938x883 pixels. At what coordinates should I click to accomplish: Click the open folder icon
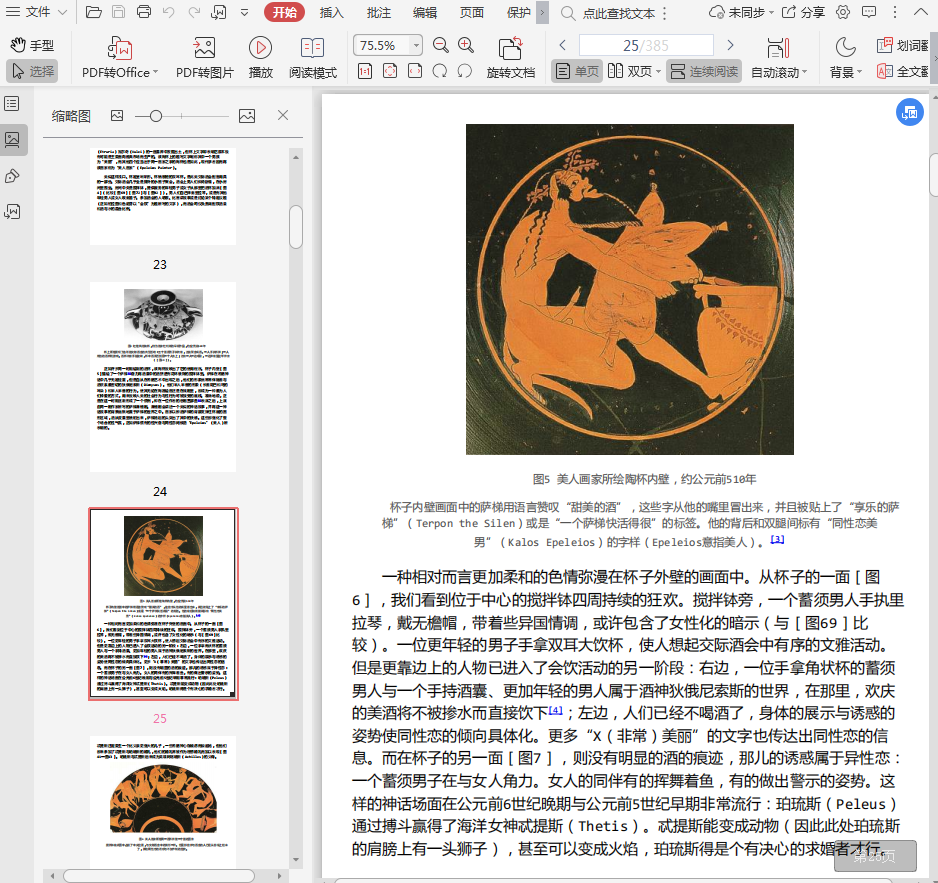[x=93, y=12]
